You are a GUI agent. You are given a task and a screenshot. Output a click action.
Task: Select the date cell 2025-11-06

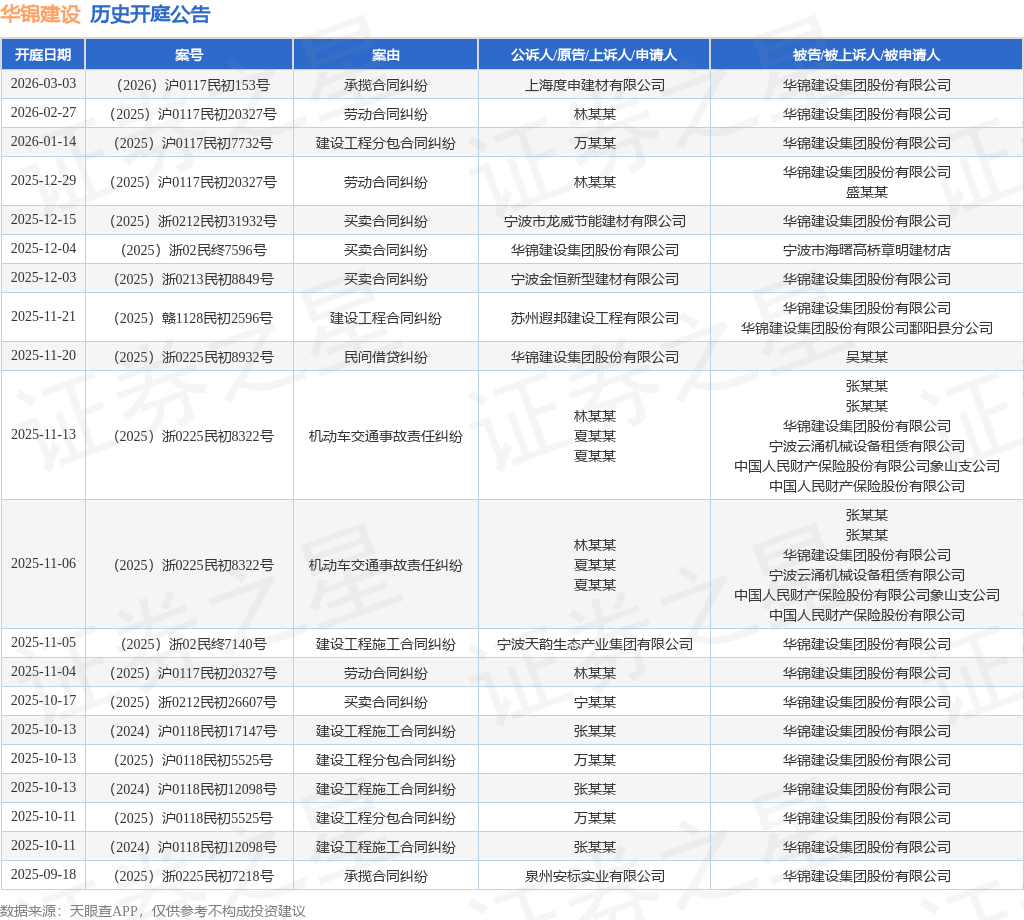(x=43, y=563)
